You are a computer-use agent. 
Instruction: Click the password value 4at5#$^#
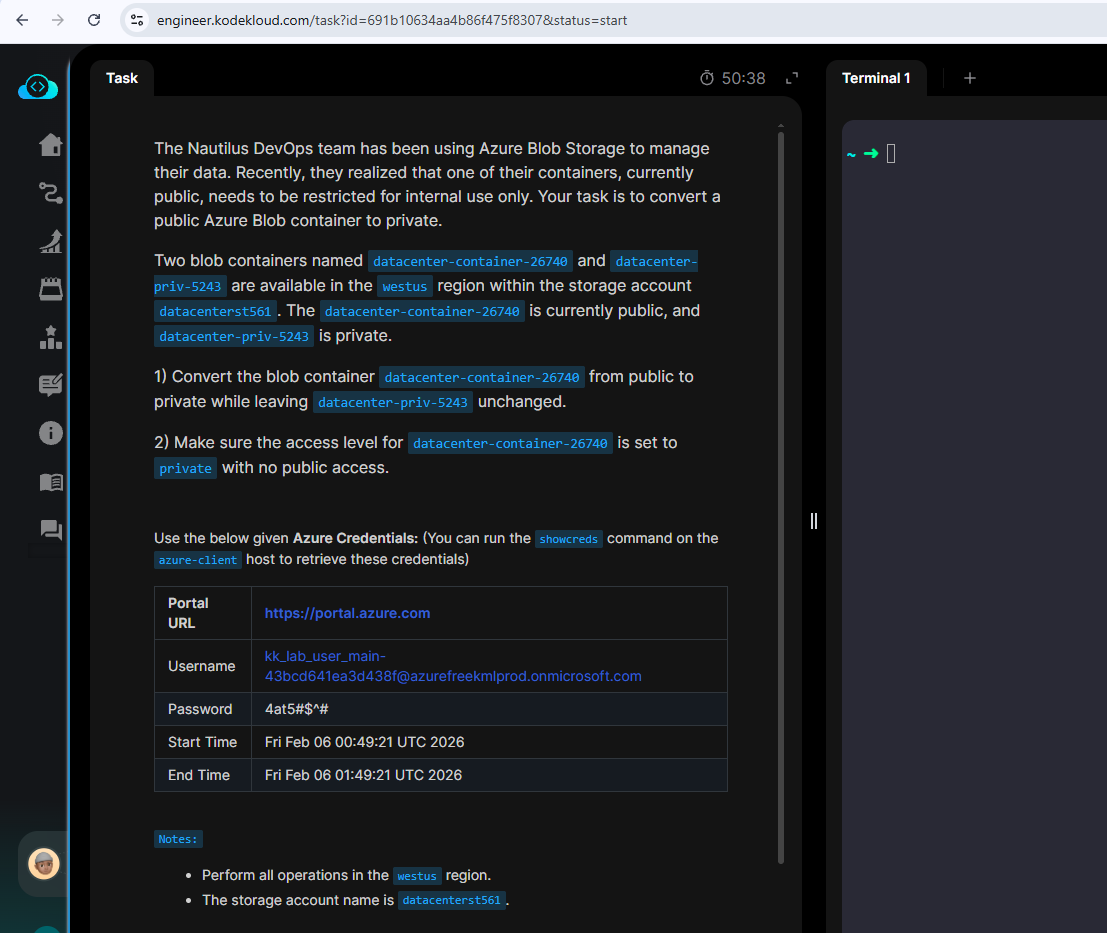tap(297, 709)
